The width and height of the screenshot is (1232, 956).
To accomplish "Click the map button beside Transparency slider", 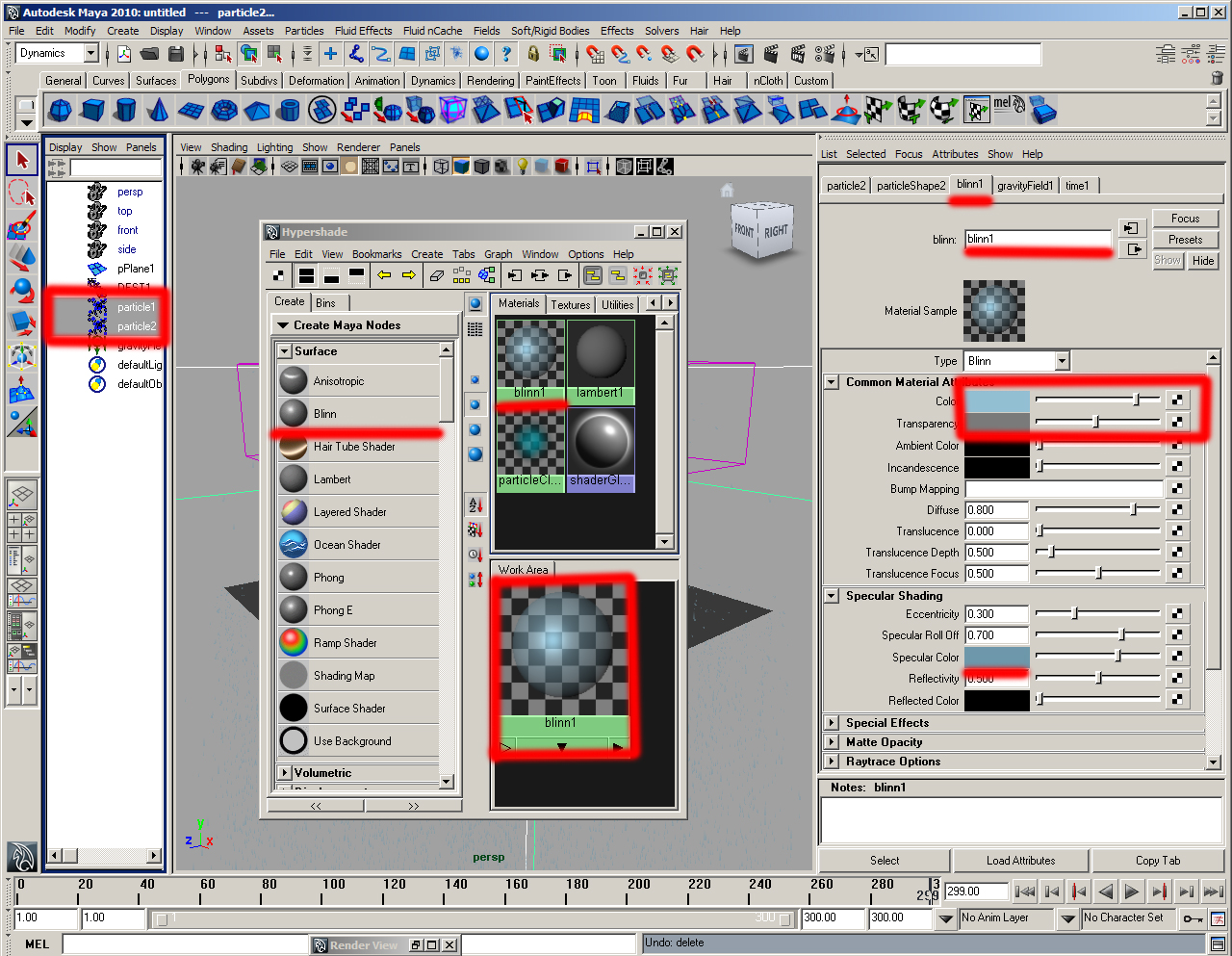I will [1177, 422].
